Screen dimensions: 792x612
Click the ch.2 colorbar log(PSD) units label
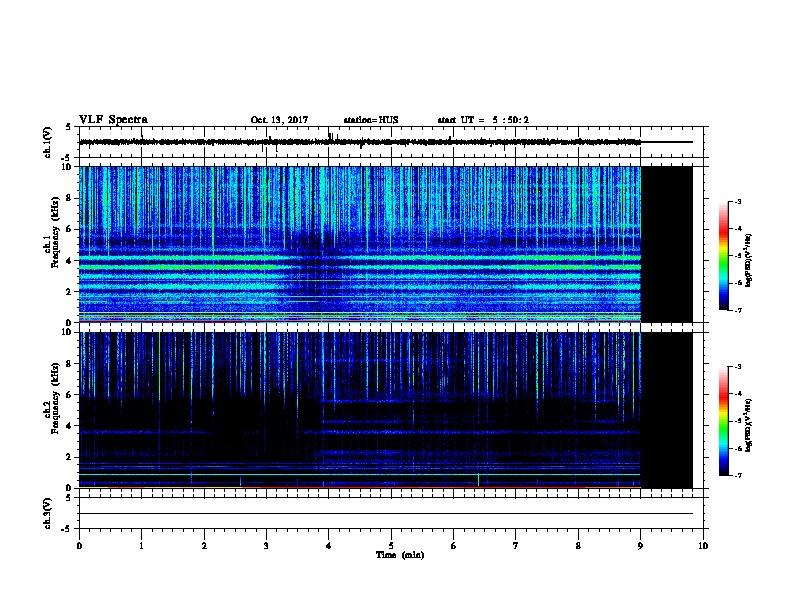(x=748, y=425)
